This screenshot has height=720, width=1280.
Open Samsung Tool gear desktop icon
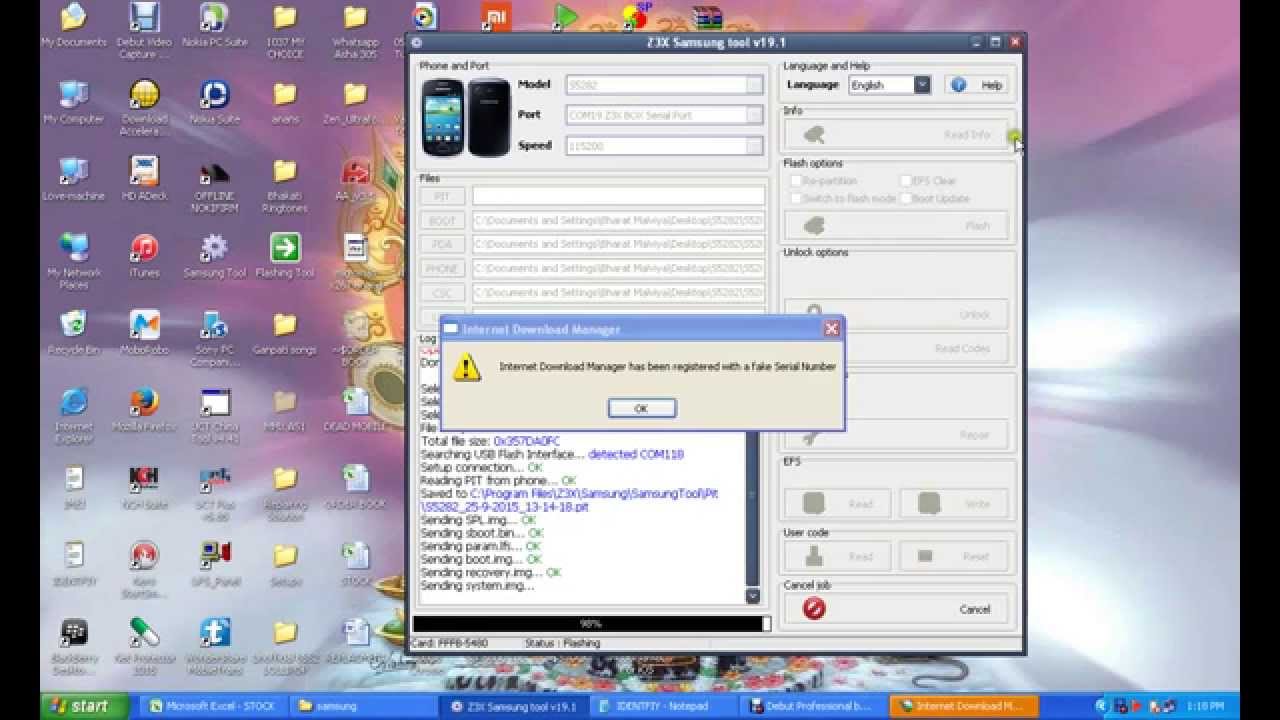[x=214, y=256]
